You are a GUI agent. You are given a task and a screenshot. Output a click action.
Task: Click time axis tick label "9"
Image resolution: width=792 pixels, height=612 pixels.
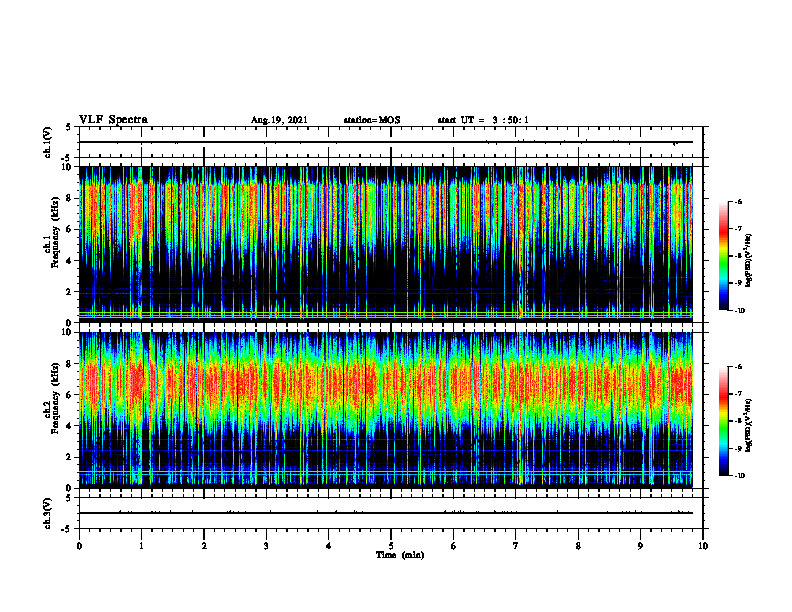point(640,546)
